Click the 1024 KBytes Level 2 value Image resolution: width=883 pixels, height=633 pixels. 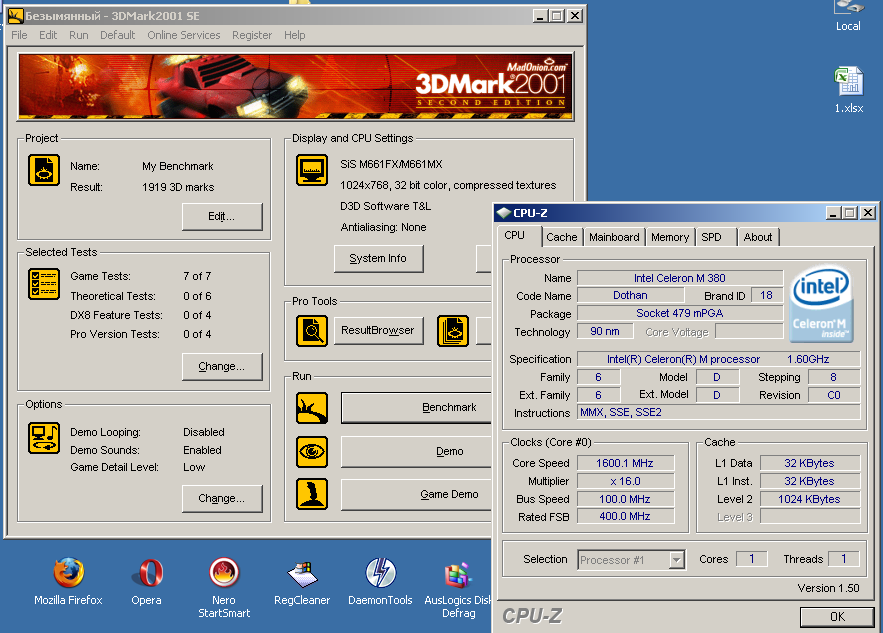click(x=810, y=500)
